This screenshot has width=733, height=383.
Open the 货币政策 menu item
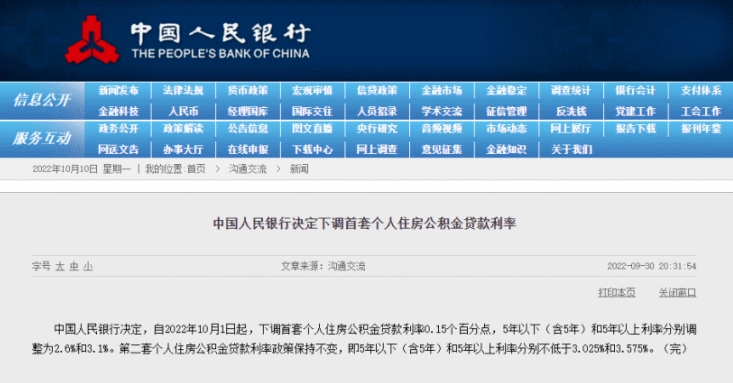248,91
